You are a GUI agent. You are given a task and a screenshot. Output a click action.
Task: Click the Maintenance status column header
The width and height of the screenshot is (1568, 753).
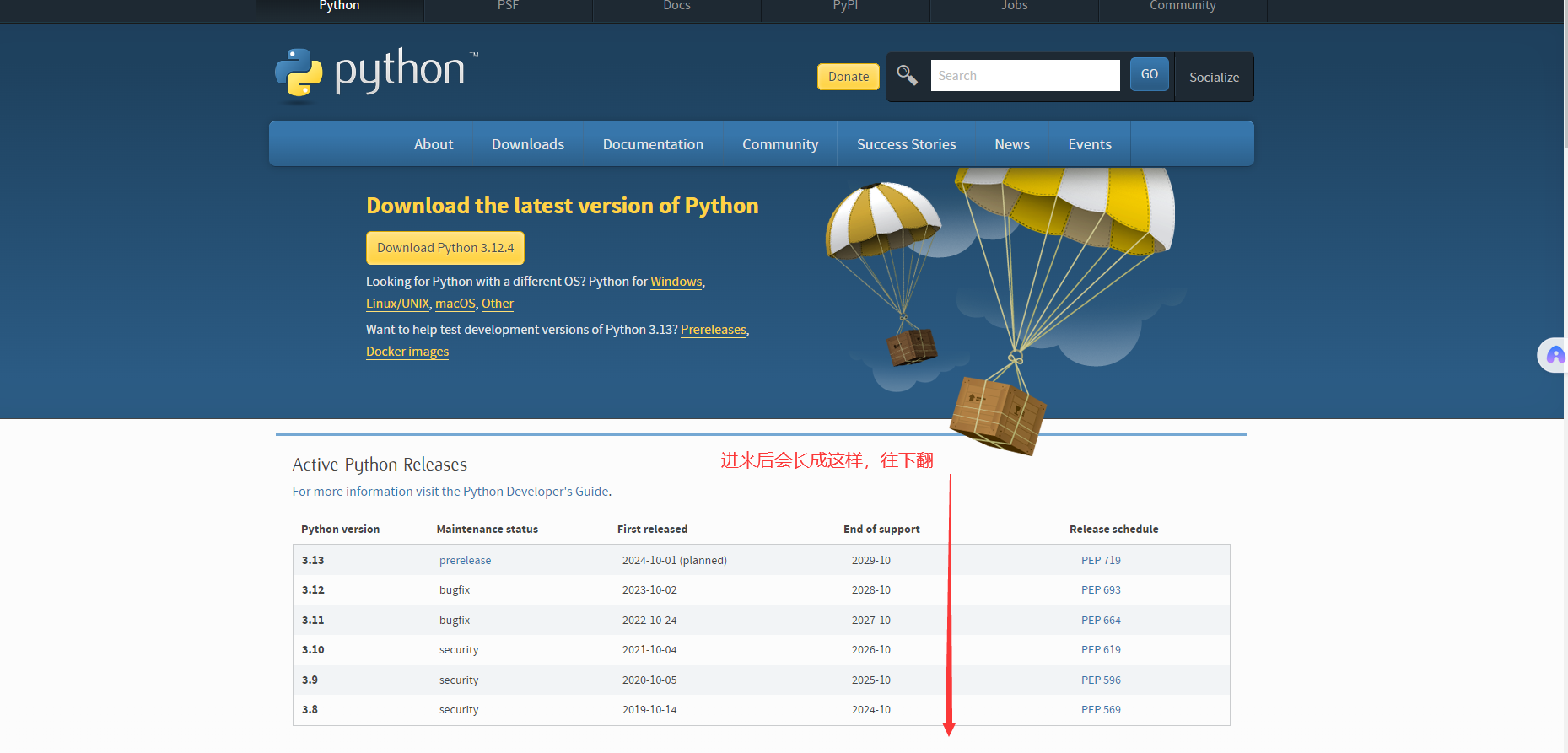click(487, 530)
